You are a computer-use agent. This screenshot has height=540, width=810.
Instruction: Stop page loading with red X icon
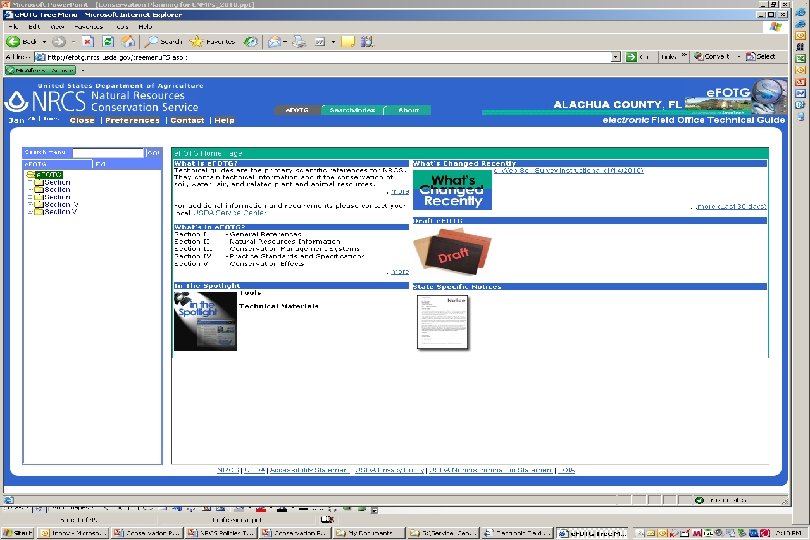[x=87, y=42]
